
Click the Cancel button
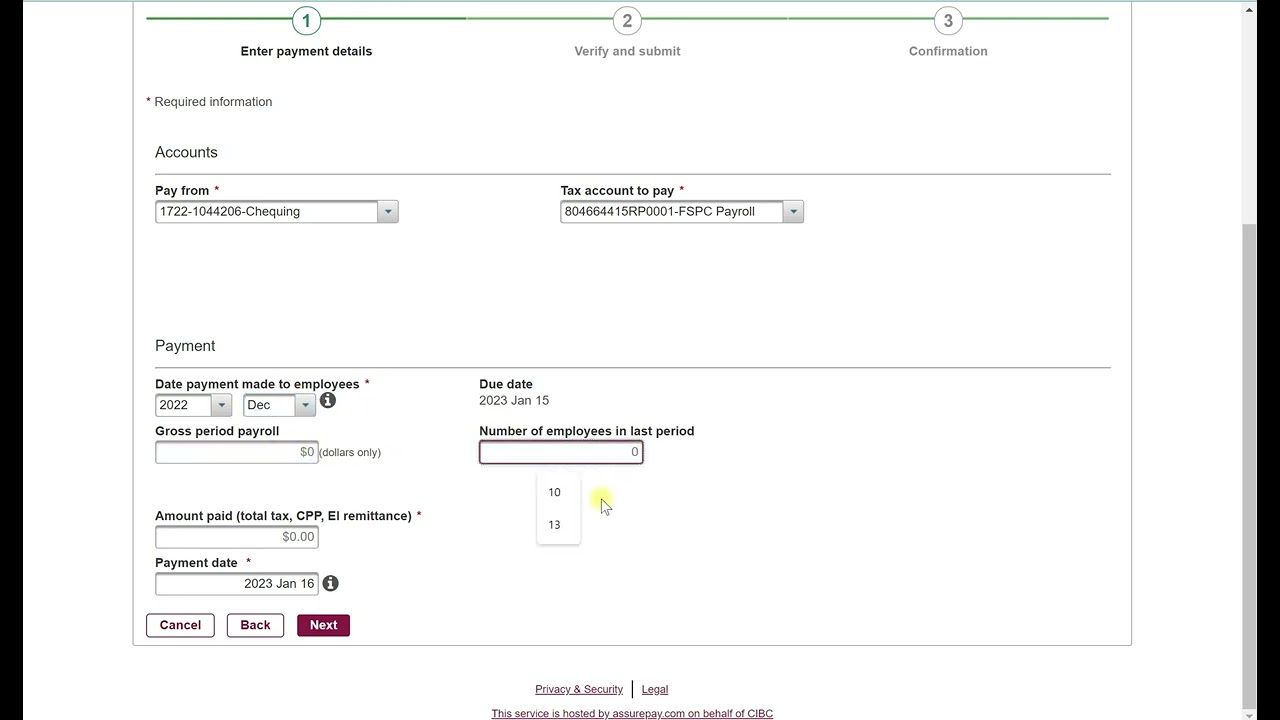coord(180,625)
